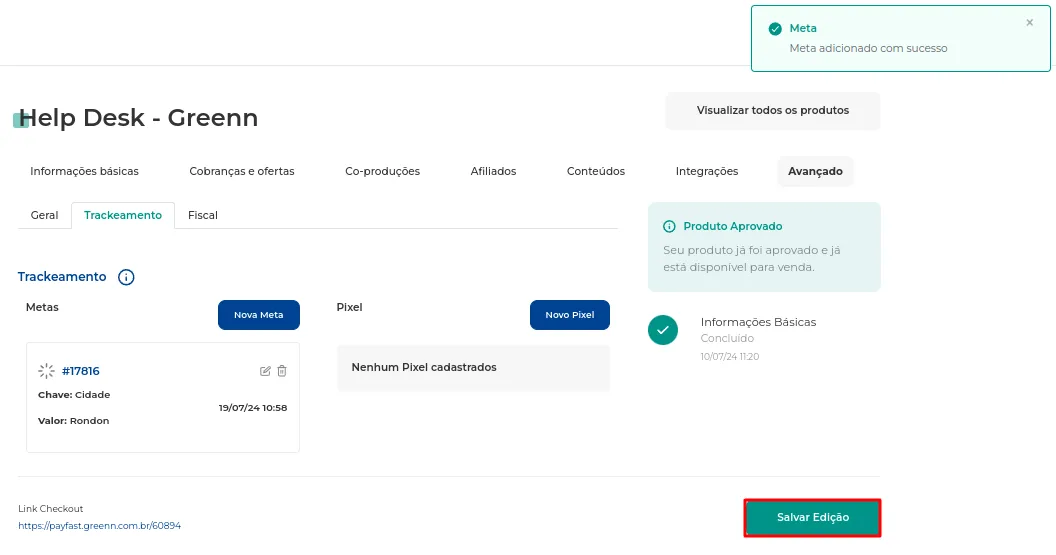The width and height of the screenshot is (1056, 555).
Task: Click Visualizar todos os produtos button
Action: tap(772, 110)
